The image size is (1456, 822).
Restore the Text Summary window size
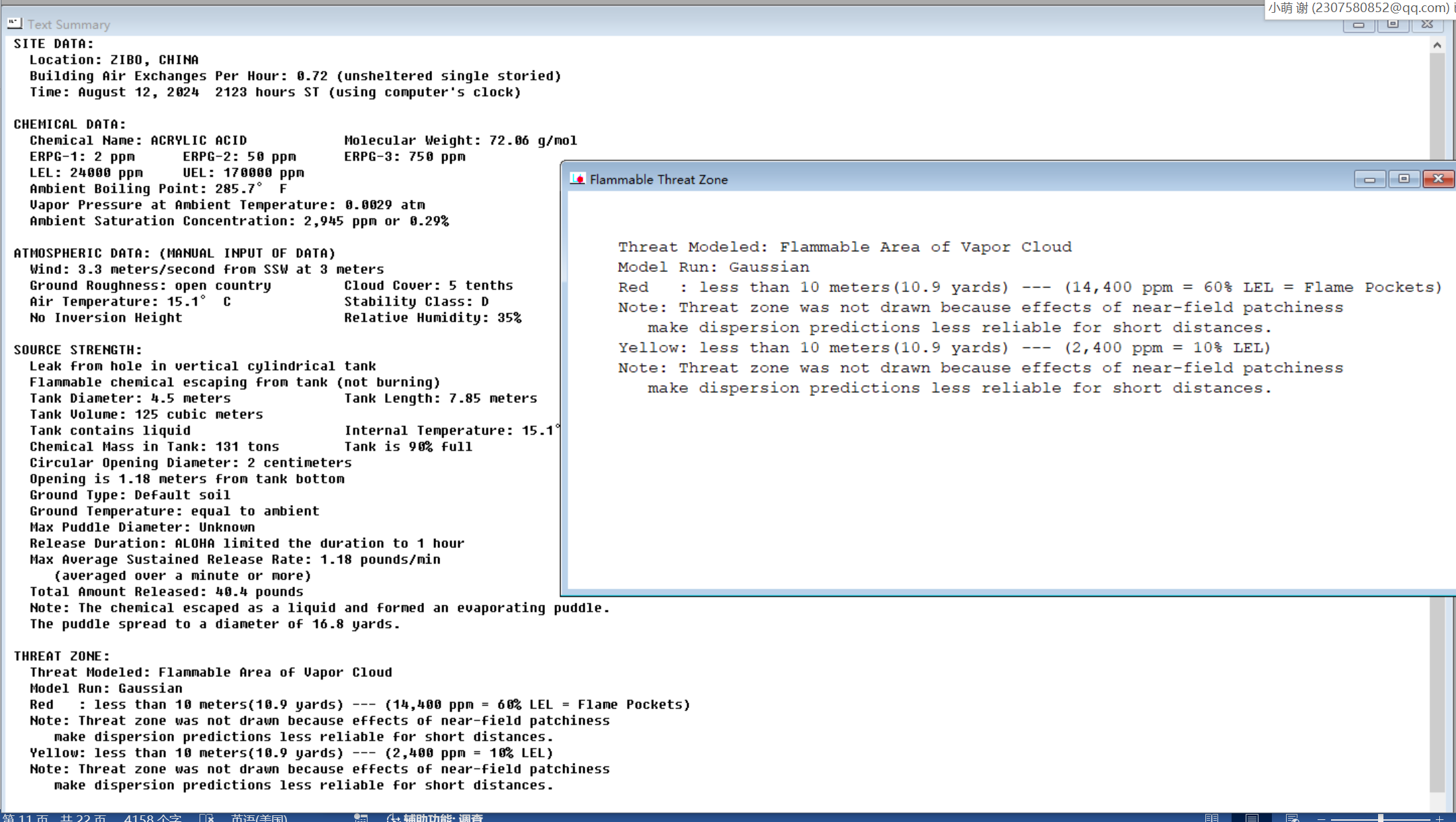(x=1393, y=24)
